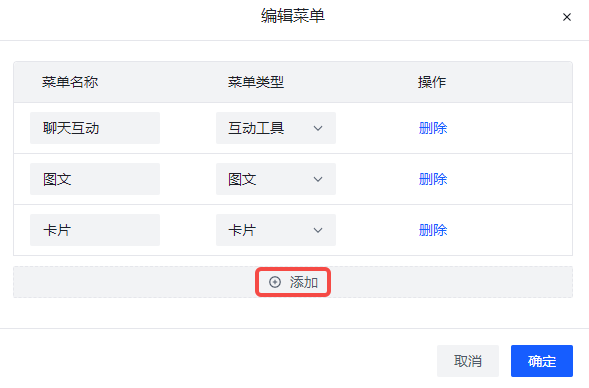Focus the 卡片 menu name field
The height and width of the screenshot is (388, 589).
point(95,230)
